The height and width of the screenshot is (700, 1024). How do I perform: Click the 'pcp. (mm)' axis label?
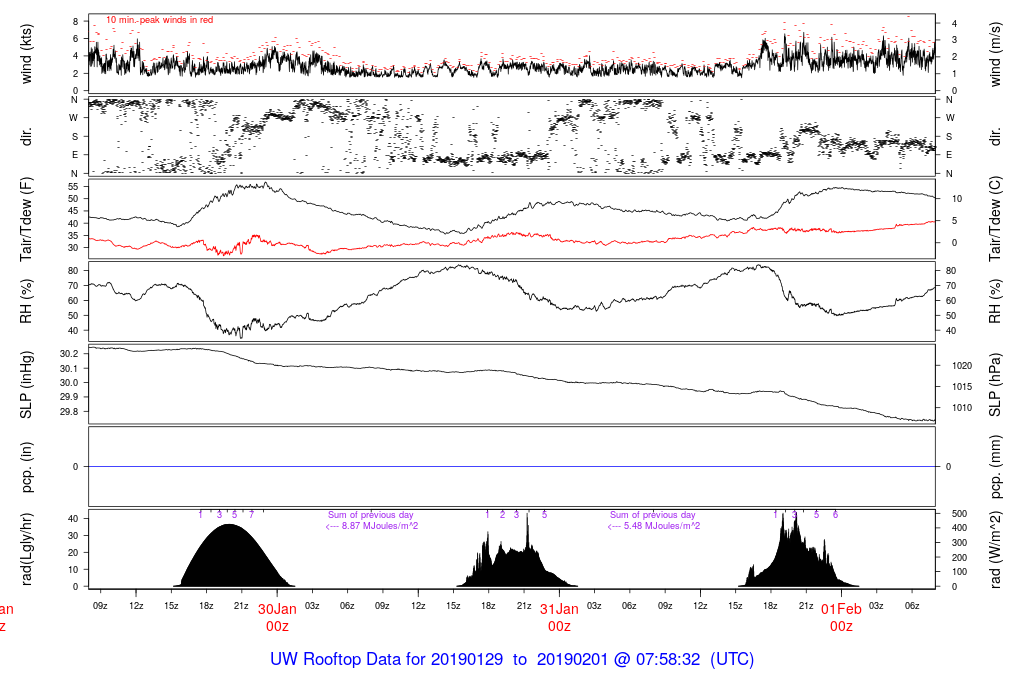[995, 466]
